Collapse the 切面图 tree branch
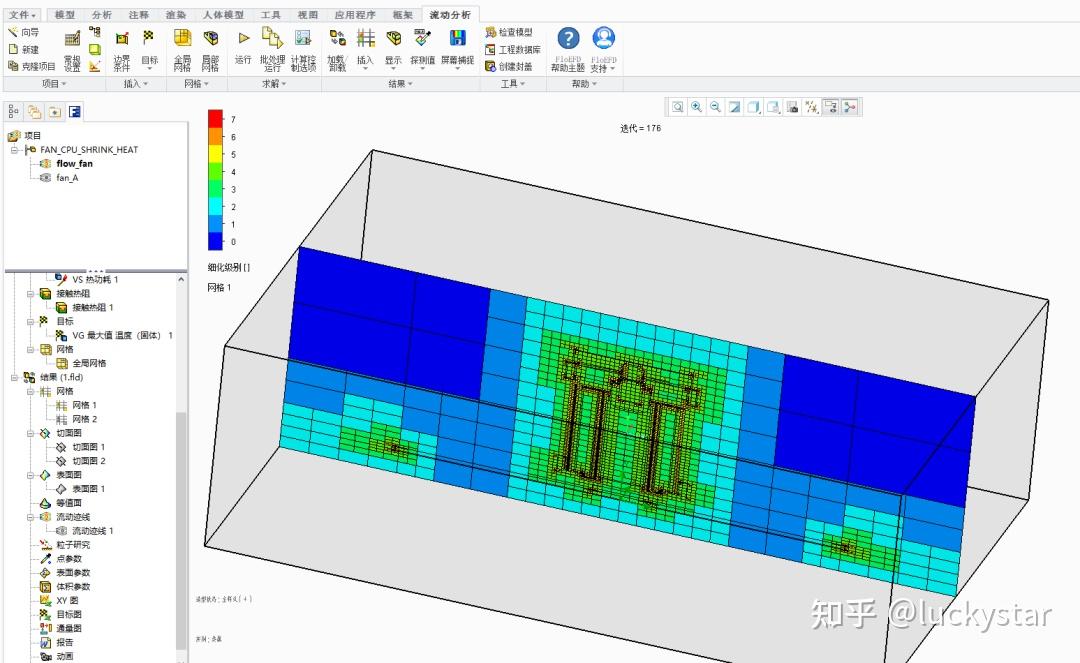The height and width of the screenshot is (663, 1080). [x=31, y=434]
